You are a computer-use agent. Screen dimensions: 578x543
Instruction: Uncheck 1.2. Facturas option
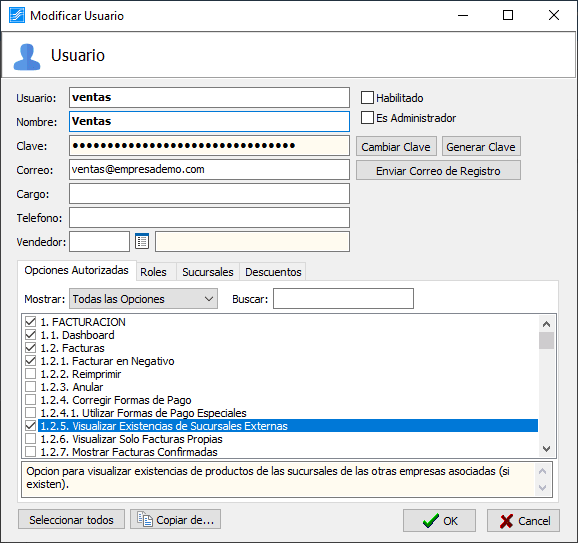point(31,348)
